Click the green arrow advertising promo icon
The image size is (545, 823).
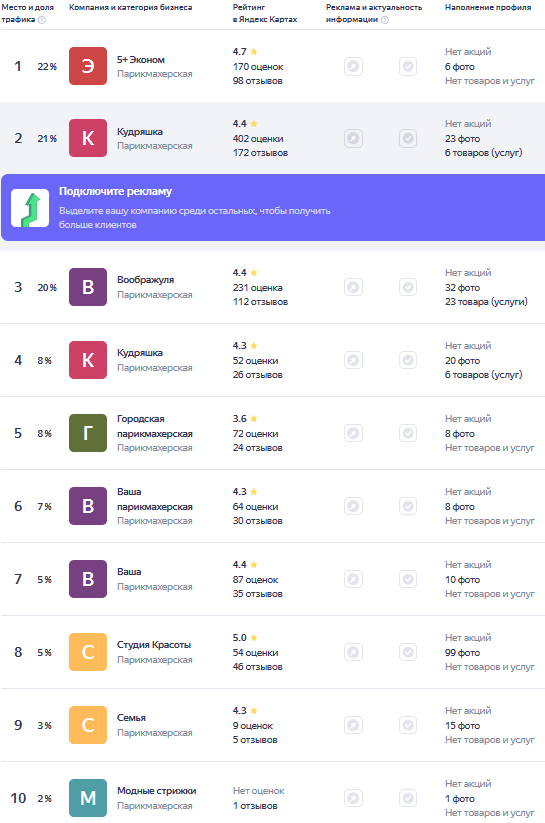tap(30, 208)
